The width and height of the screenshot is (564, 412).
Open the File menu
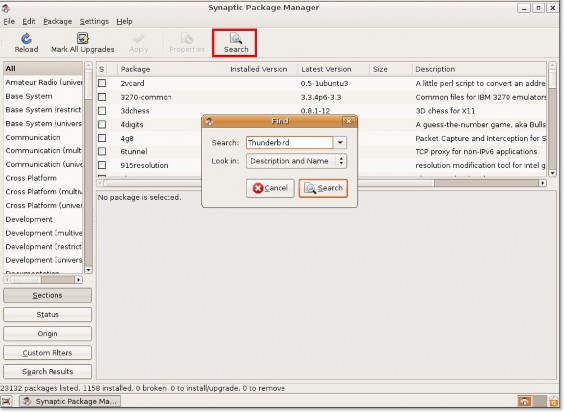pyautogui.click(x=9, y=22)
